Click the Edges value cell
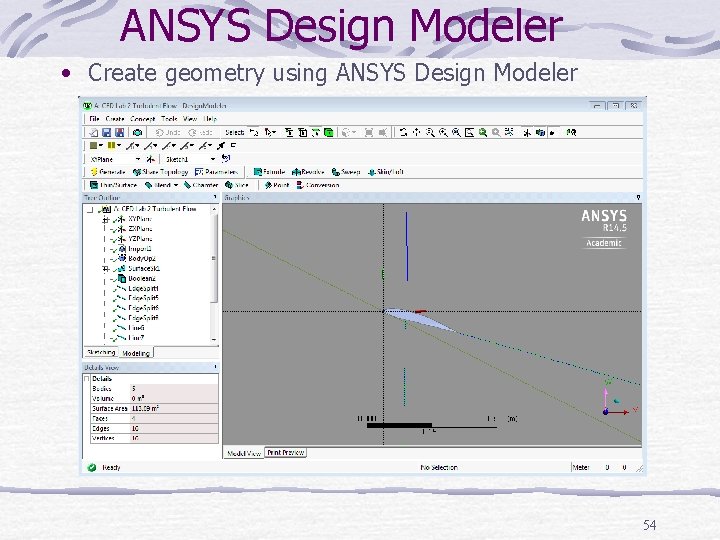The height and width of the screenshot is (540, 720). tap(174, 429)
